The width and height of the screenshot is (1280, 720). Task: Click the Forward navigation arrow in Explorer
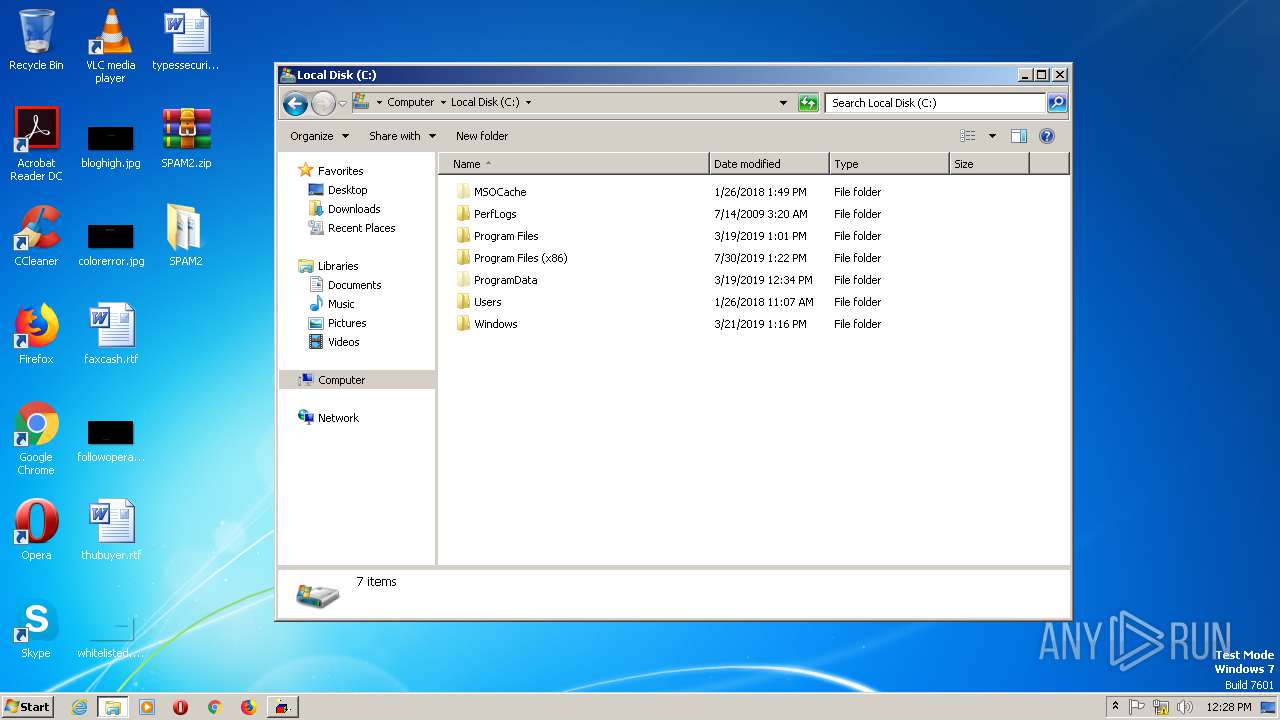(323, 103)
